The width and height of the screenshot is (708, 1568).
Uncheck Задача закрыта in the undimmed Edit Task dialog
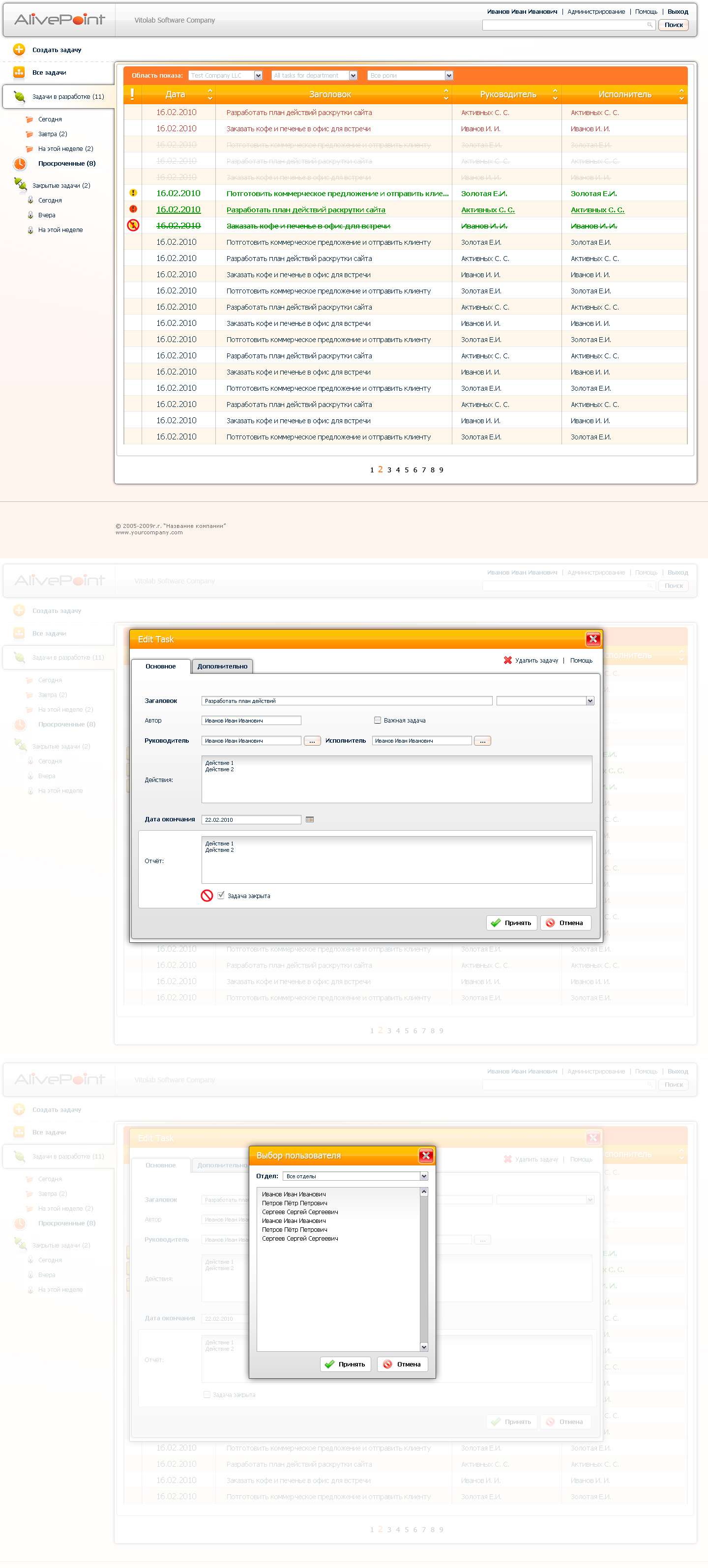tap(221, 895)
